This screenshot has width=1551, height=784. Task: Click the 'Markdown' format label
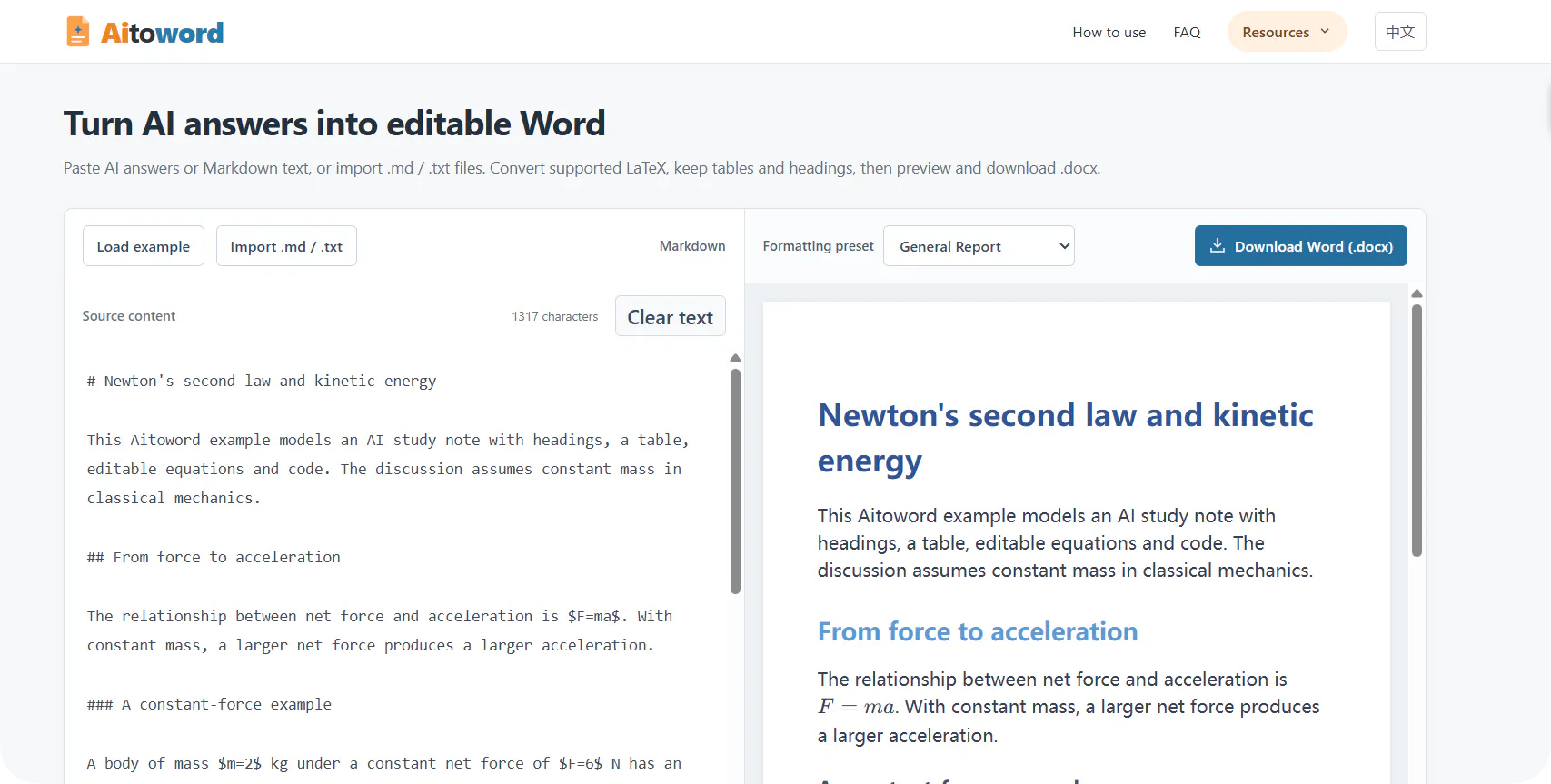pyautogui.click(x=692, y=246)
